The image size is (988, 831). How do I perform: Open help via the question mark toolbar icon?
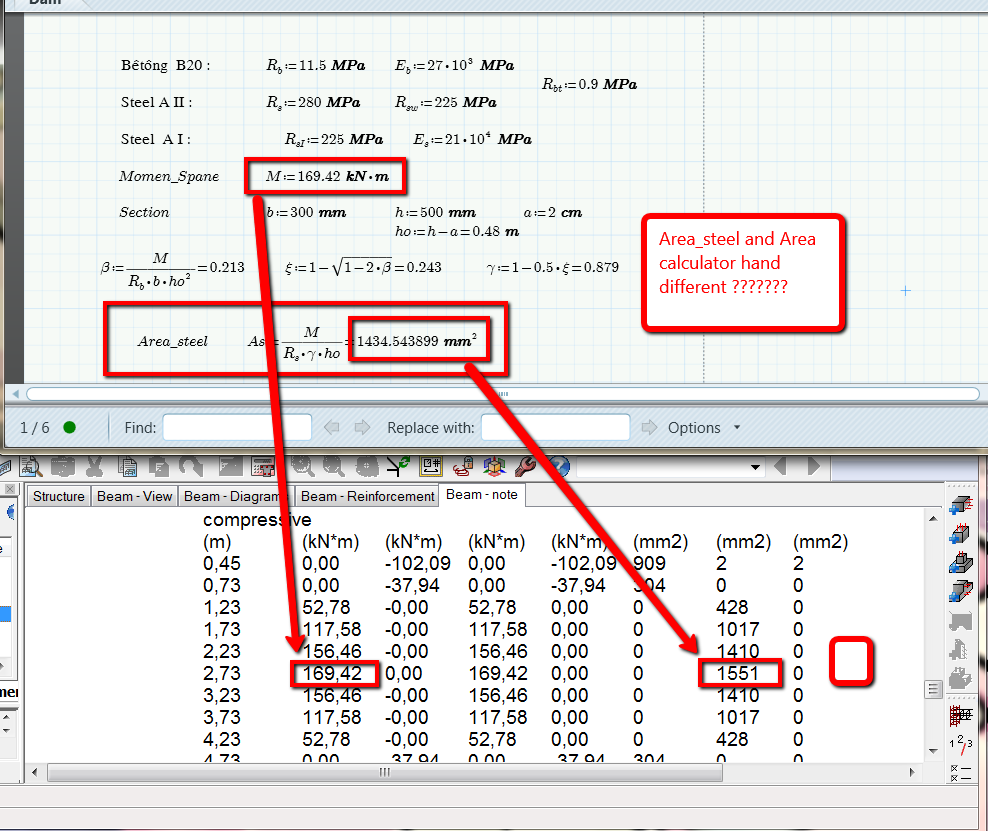(558, 466)
